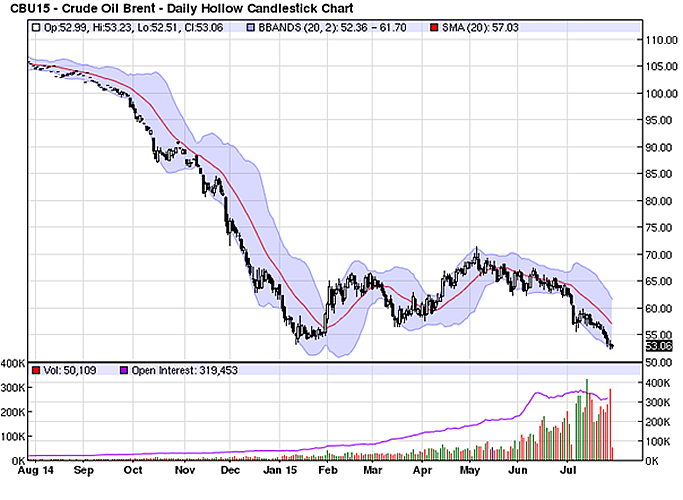The image size is (683, 500).
Task: Select the 53.06 current price marker
Action: click(657, 346)
